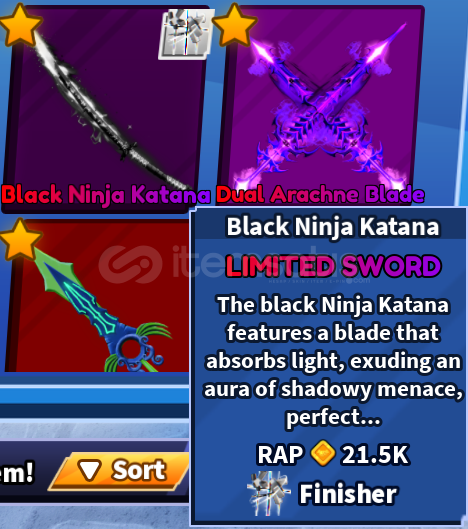This screenshot has height=529, width=468.
Task: Click the star on the red sword card
Action: click(x=21, y=239)
